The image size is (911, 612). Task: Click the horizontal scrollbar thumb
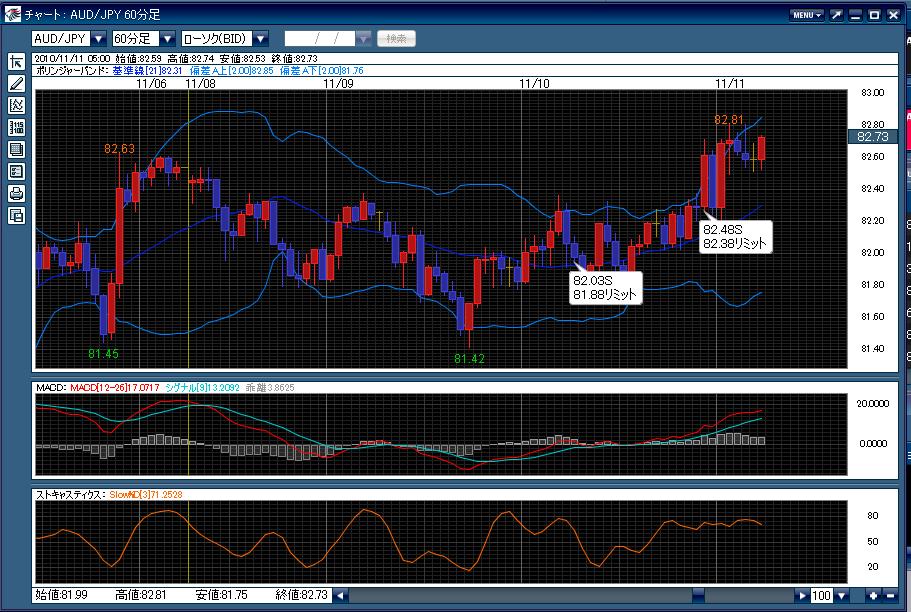698,595
